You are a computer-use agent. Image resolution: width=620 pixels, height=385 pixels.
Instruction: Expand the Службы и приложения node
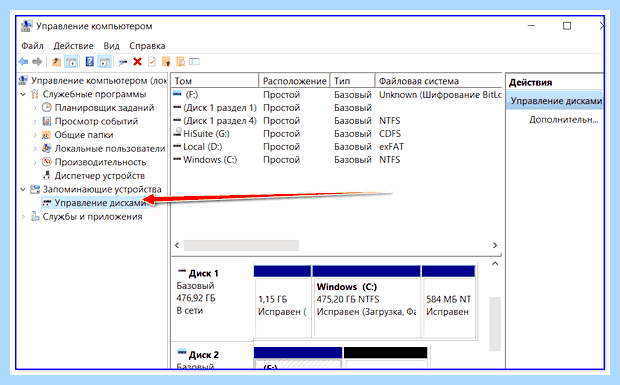coord(23,217)
